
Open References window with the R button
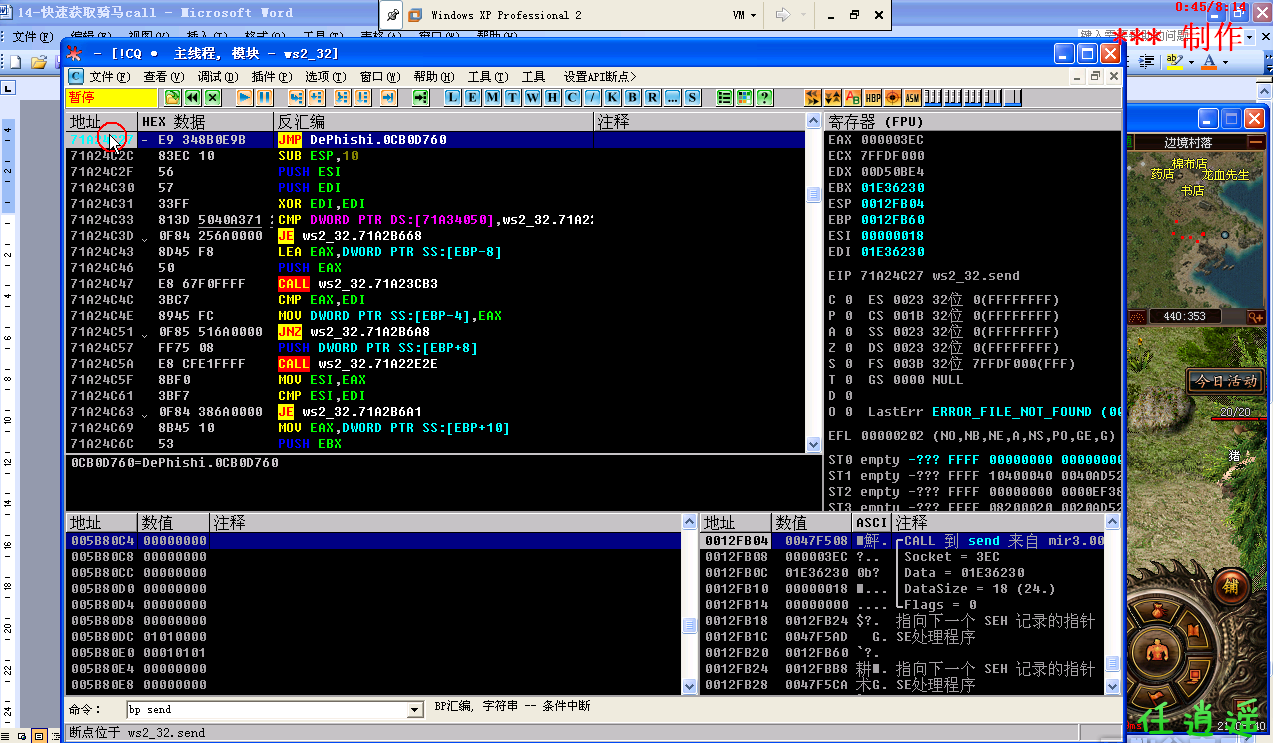coord(653,97)
